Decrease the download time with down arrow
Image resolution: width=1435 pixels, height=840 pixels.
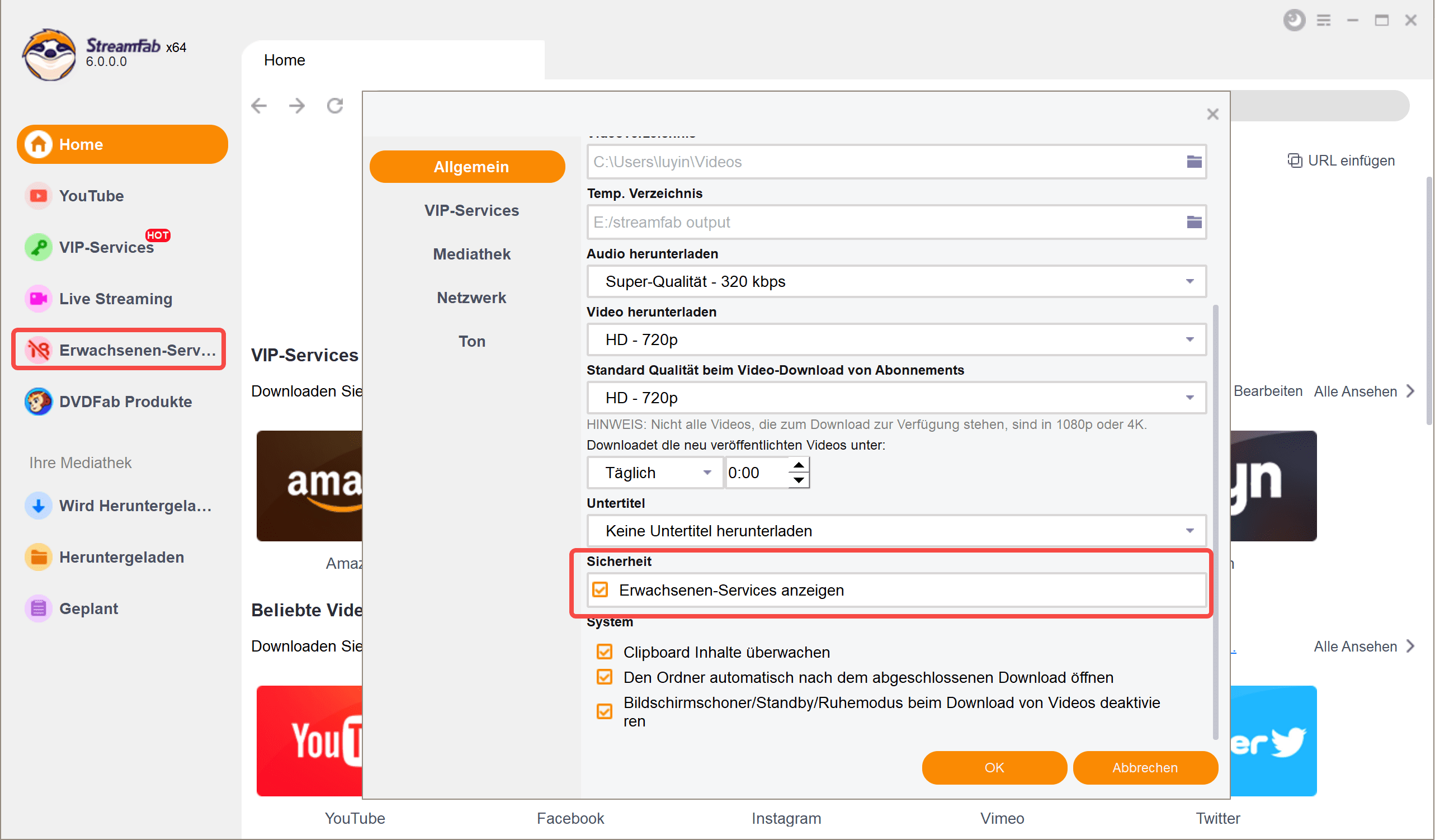tap(799, 480)
